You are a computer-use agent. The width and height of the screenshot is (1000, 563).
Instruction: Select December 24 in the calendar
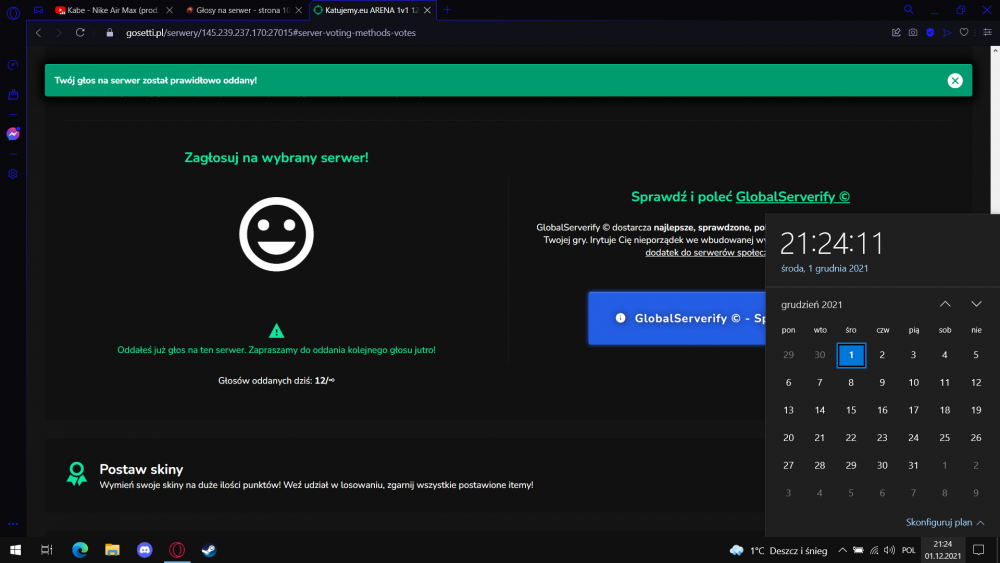913,437
